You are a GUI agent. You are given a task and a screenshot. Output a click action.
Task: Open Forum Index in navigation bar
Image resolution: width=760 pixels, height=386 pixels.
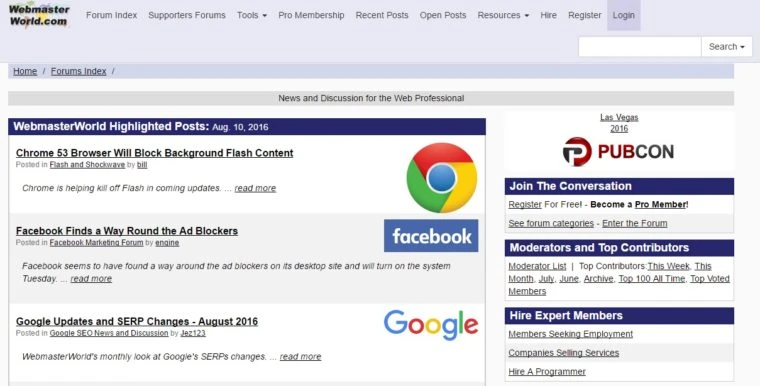(111, 15)
